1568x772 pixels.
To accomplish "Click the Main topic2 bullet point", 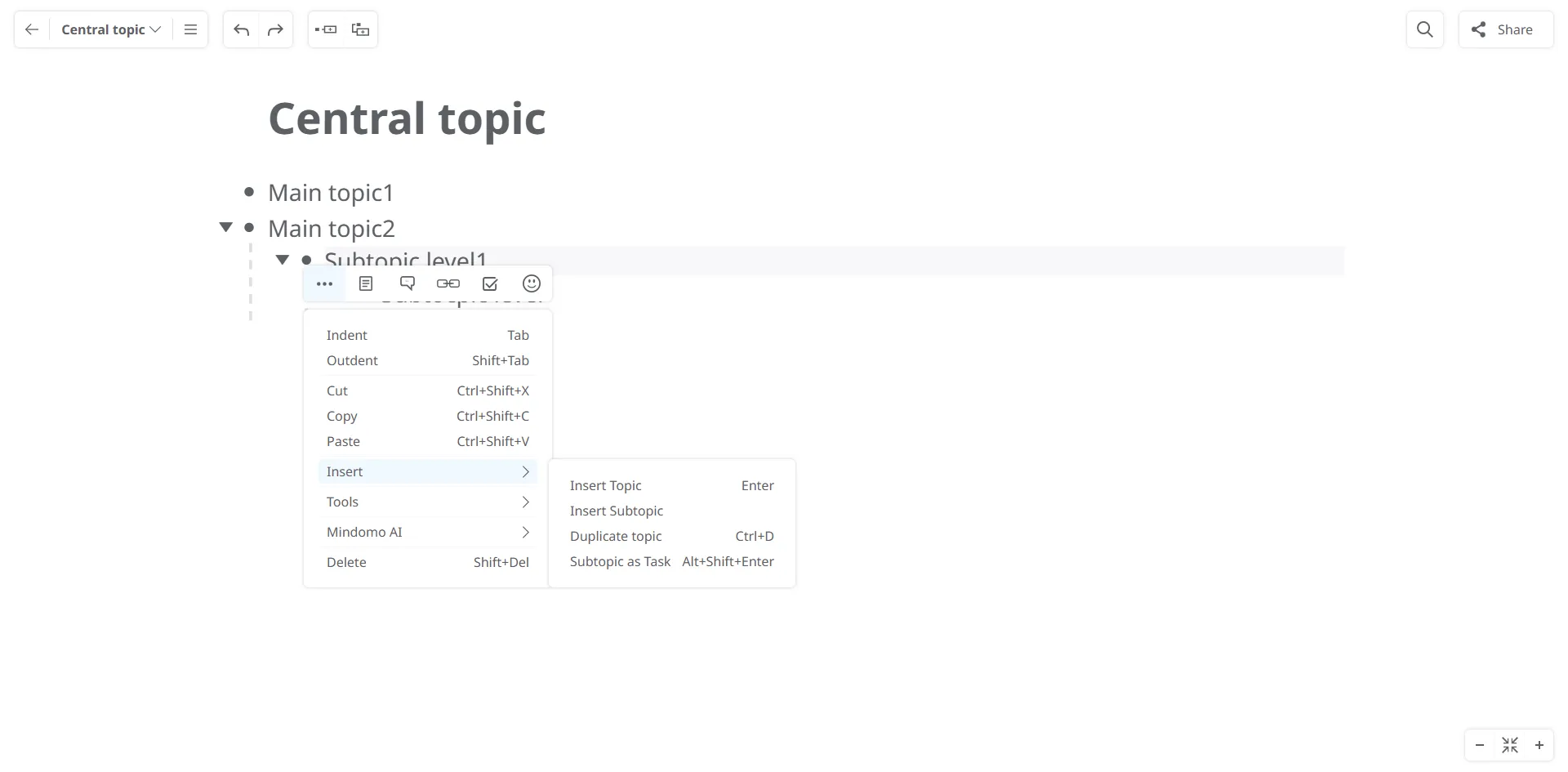I will click(249, 227).
